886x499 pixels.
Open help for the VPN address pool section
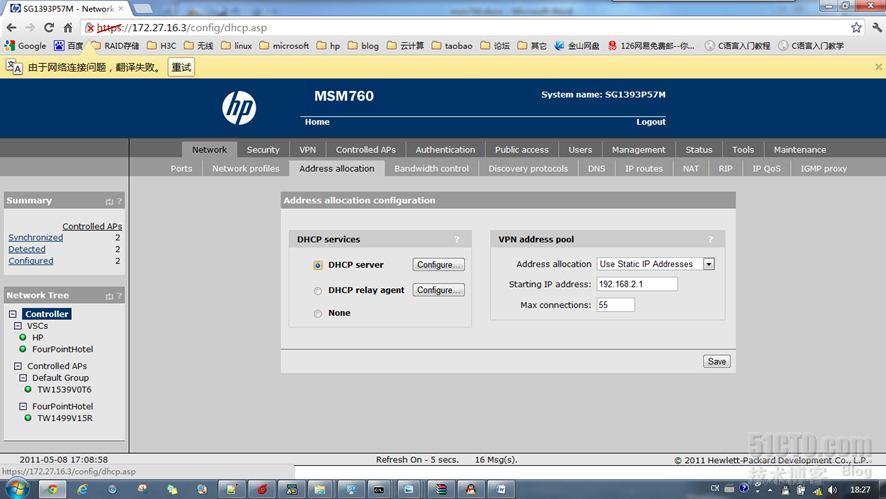(x=710, y=240)
